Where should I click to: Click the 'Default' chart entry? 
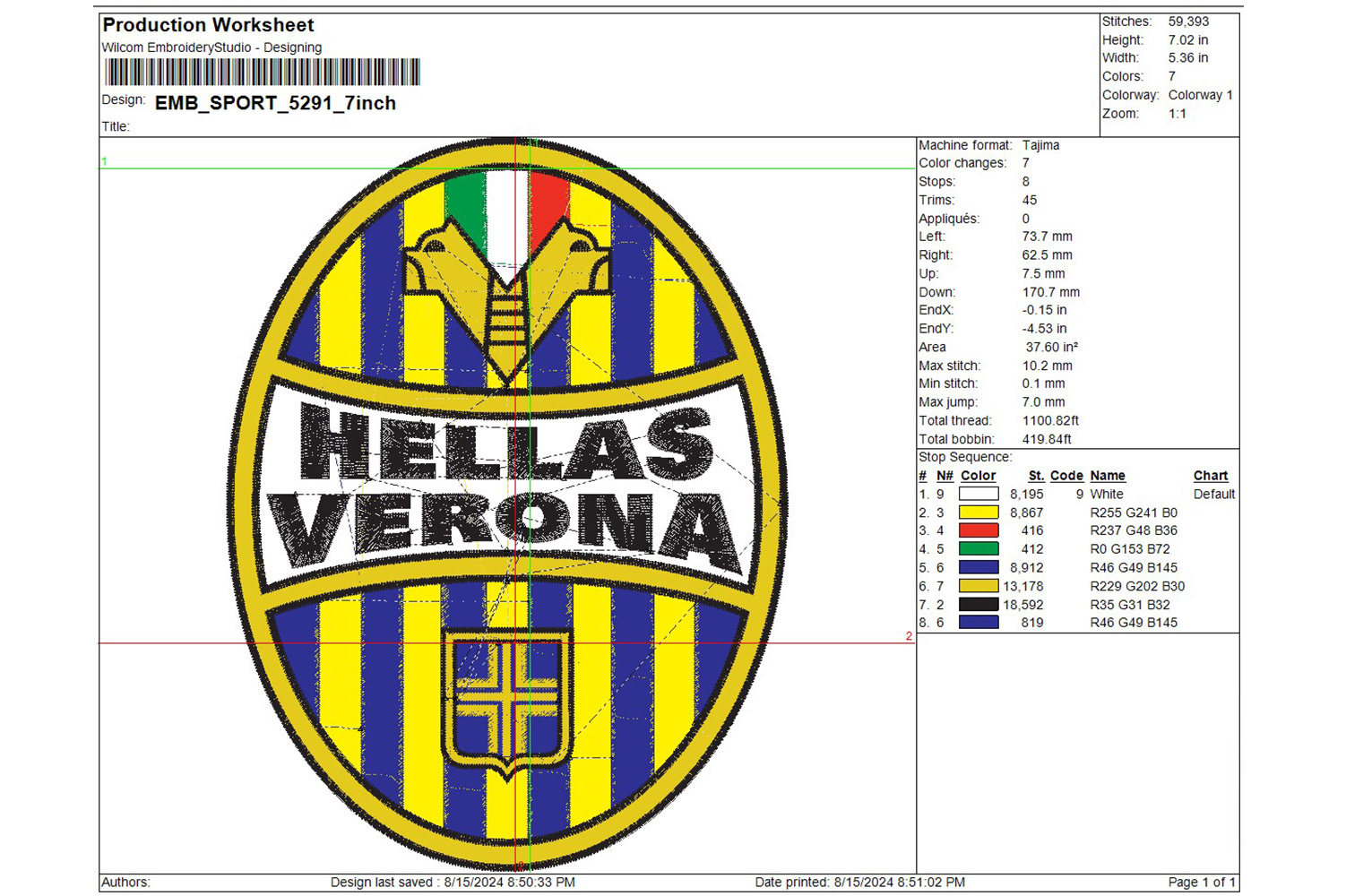point(1214,494)
